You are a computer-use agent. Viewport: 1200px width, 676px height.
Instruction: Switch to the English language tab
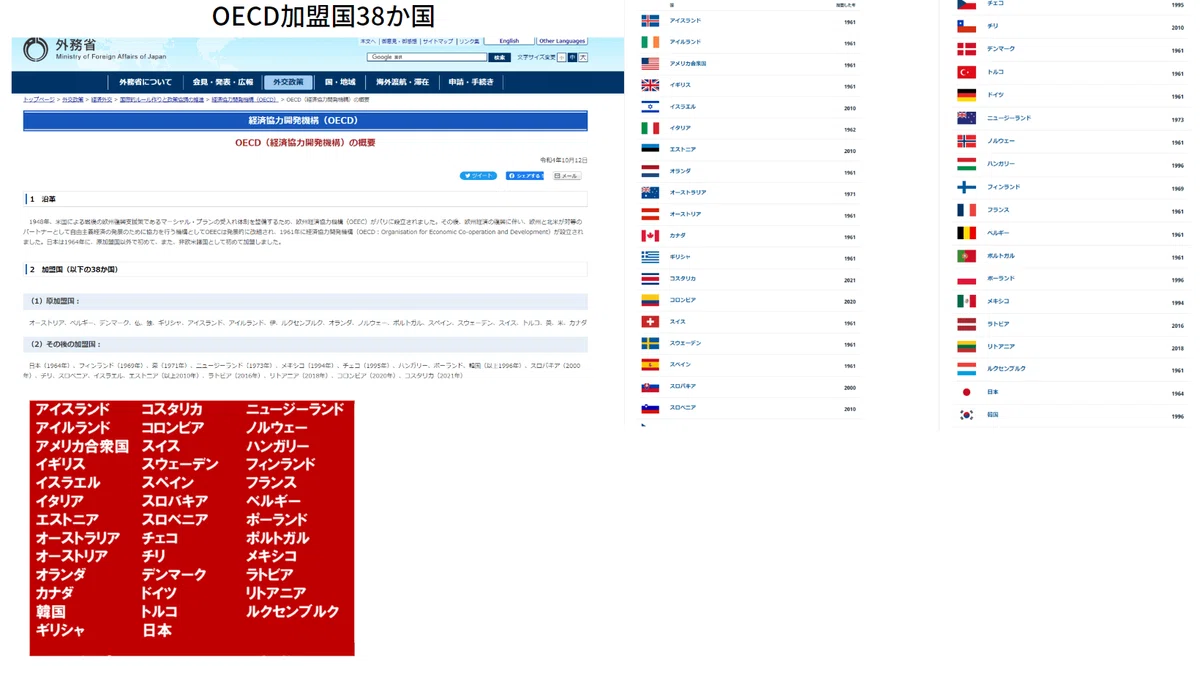click(509, 41)
